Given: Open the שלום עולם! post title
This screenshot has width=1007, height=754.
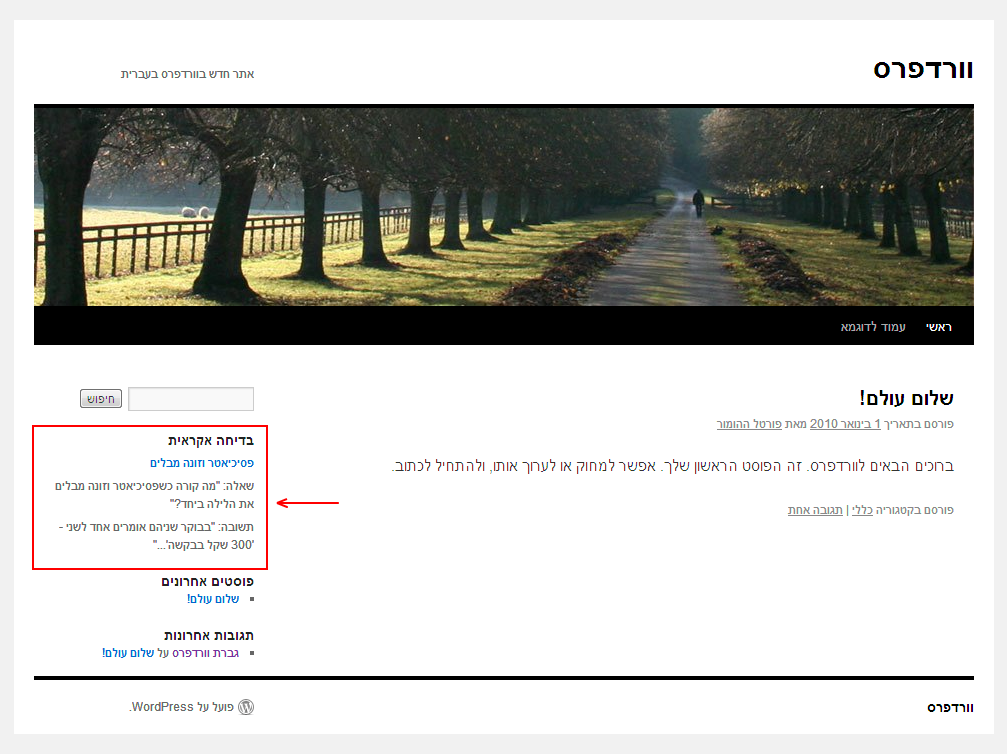Looking at the screenshot, I should (906, 398).
